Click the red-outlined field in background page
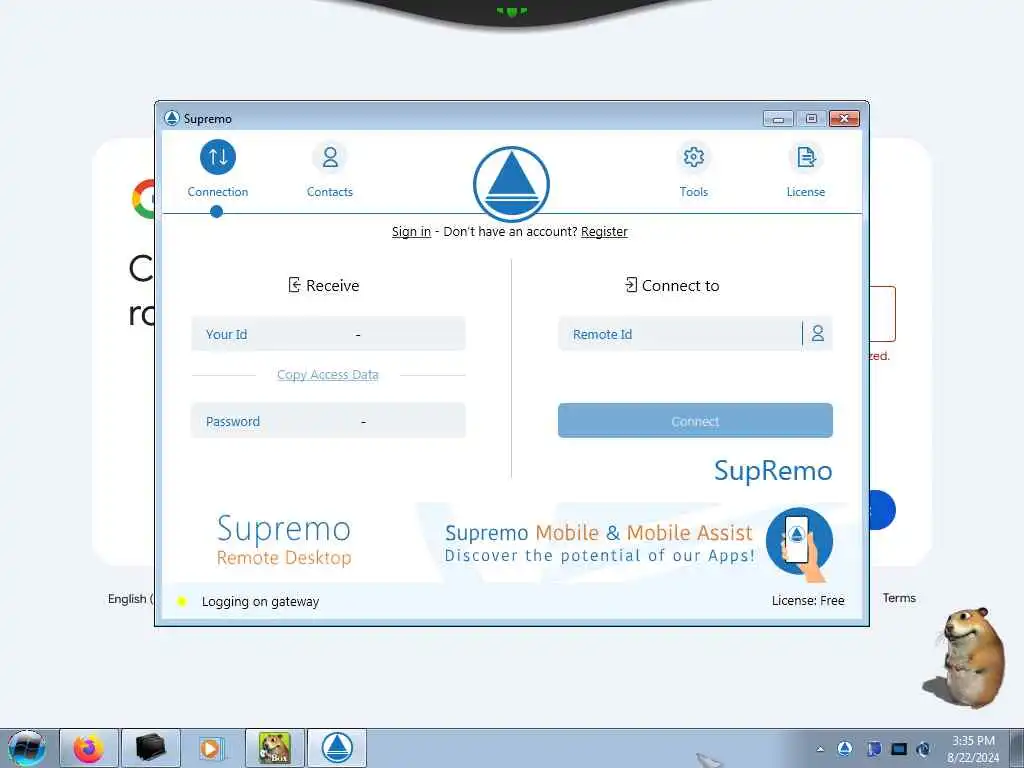Screen dimensions: 1024x768 coord(882,313)
